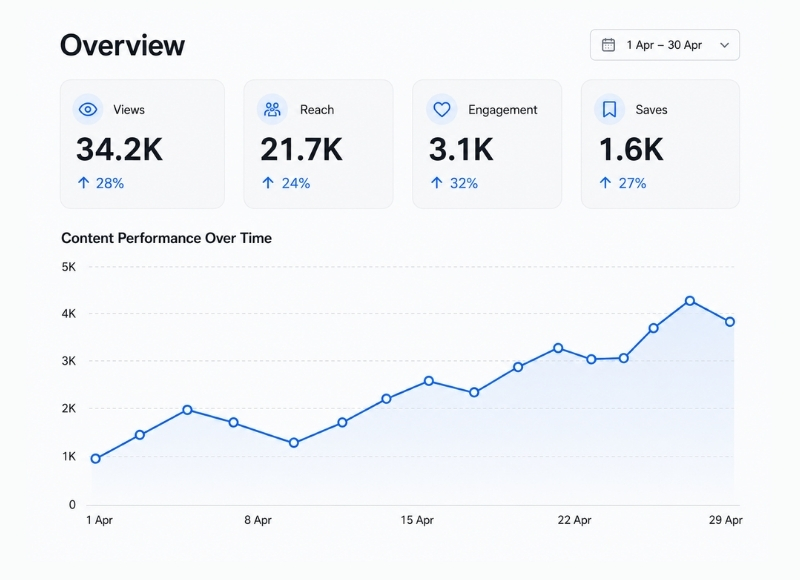The image size is (800, 580).
Task: Click the up arrow beside 24% on Reach
Action: coord(268,183)
